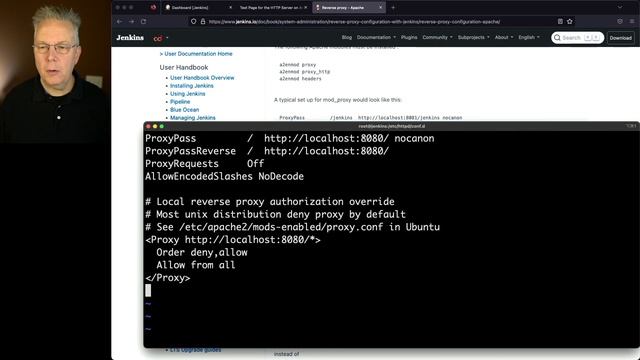This screenshot has height=360, width=640.
Task: Switch to the Dashboard [Jenkins] tab
Action: tap(198, 7)
